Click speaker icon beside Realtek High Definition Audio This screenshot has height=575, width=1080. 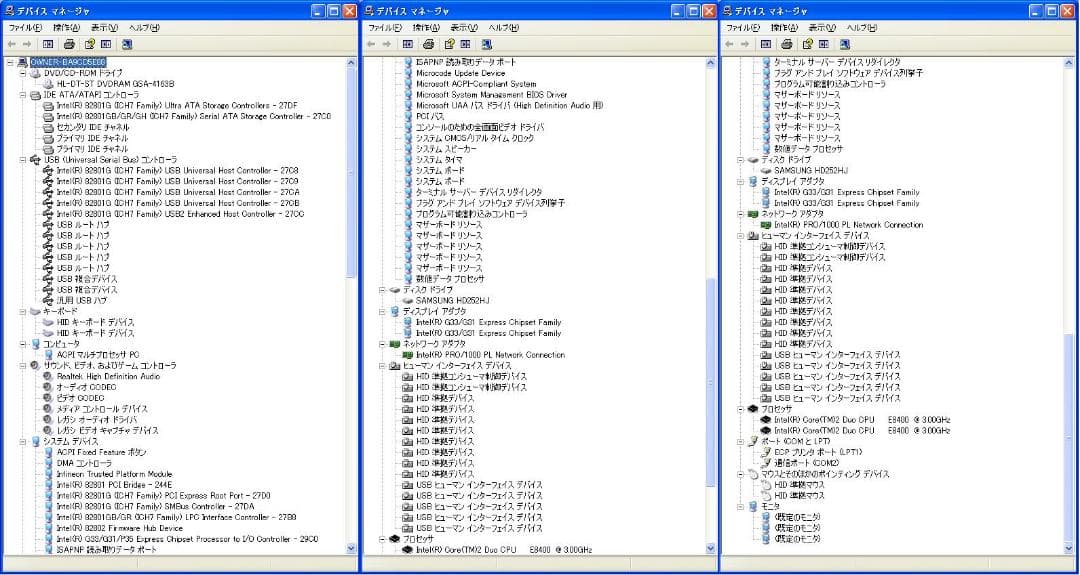[48, 377]
